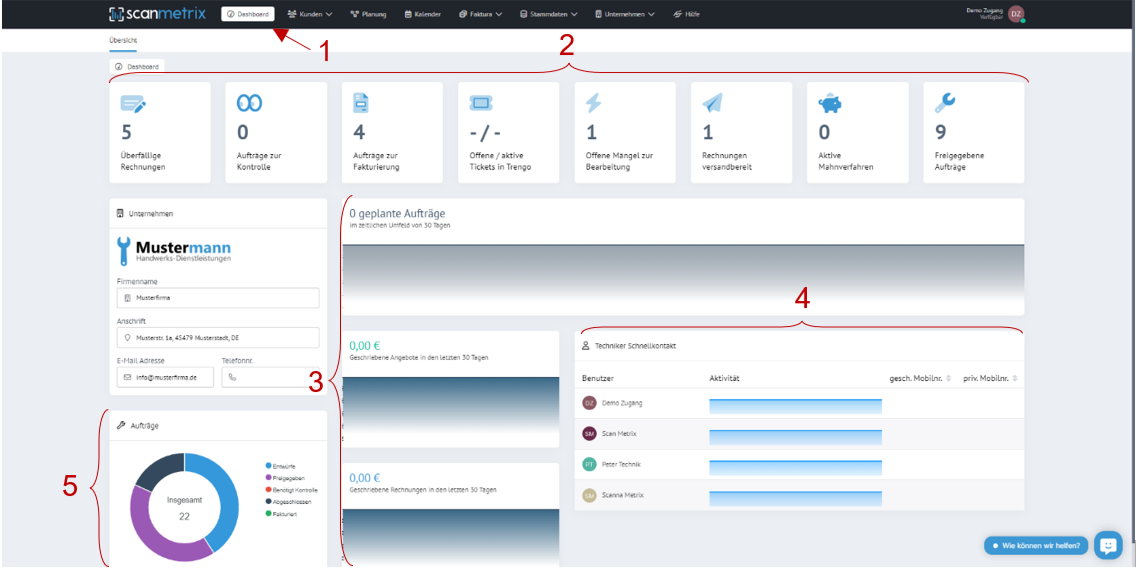Screen dimensions: 1139x569
Task: Click the Telefonnr. input field
Action: [270, 377]
